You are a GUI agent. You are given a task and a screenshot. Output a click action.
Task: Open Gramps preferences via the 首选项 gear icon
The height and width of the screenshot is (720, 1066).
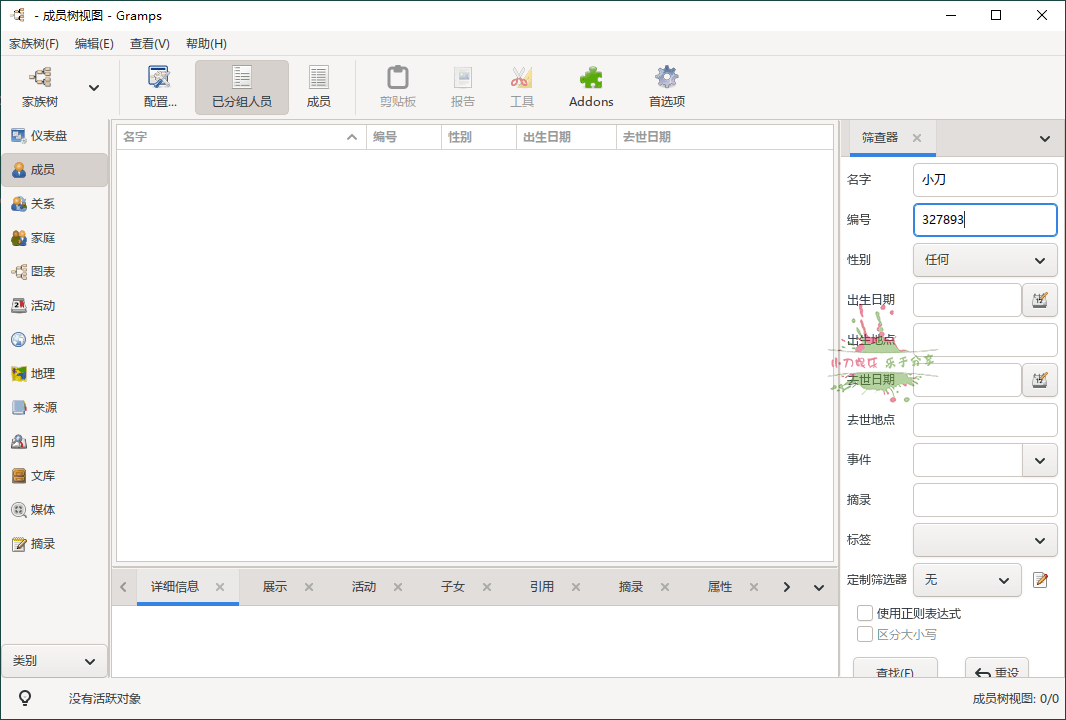[x=665, y=86]
